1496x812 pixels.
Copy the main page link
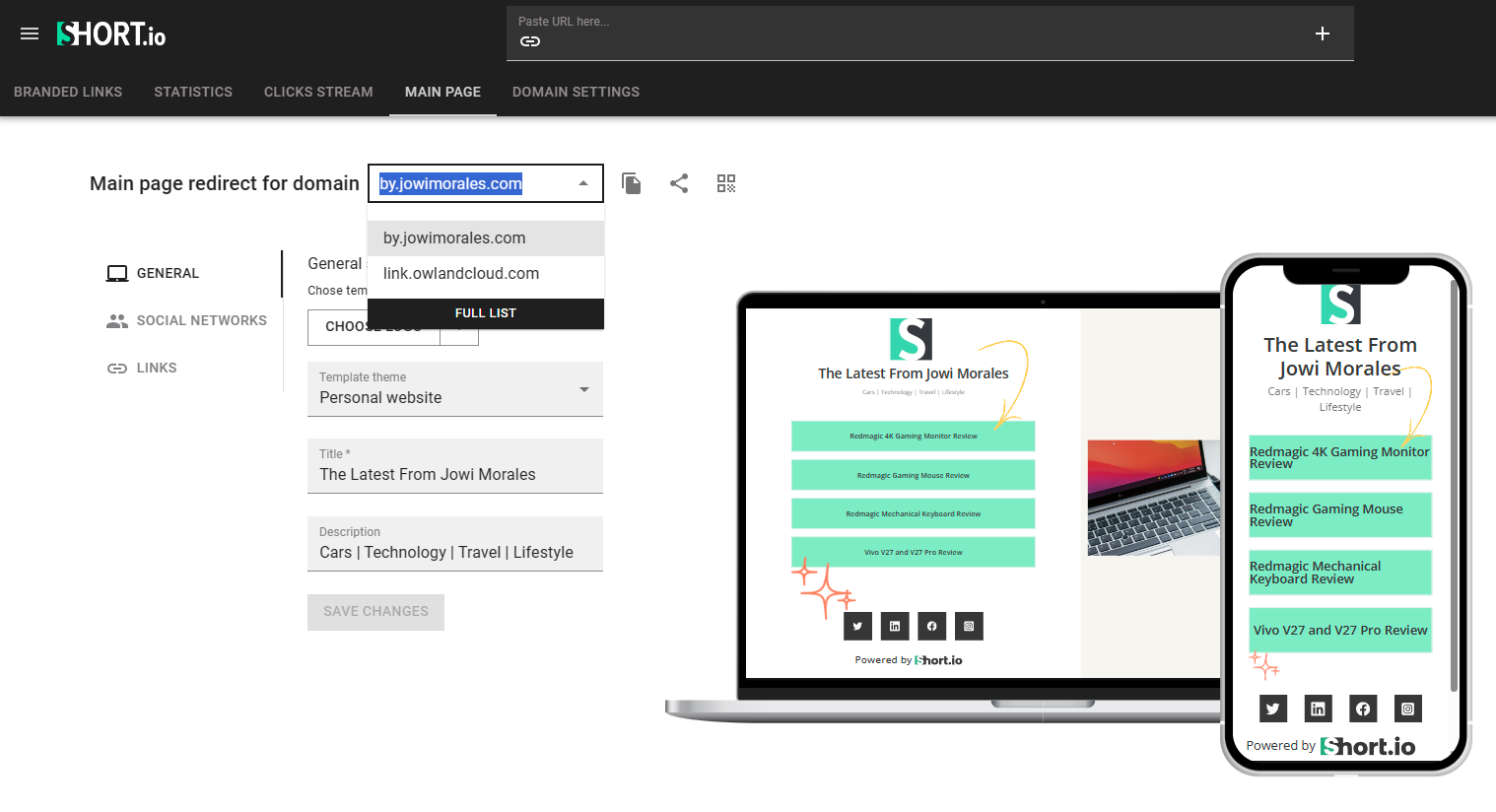(632, 183)
